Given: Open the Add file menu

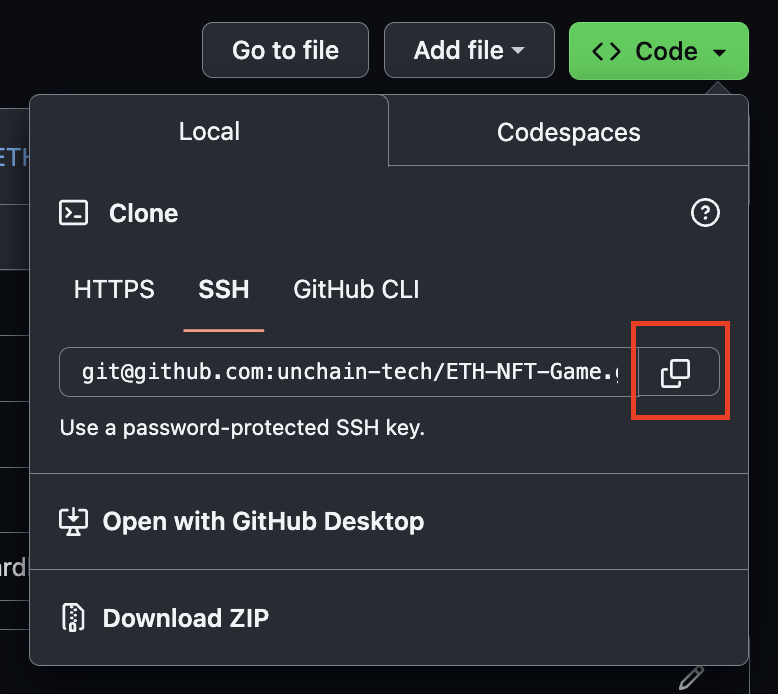Looking at the screenshot, I should tap(469, 50).
